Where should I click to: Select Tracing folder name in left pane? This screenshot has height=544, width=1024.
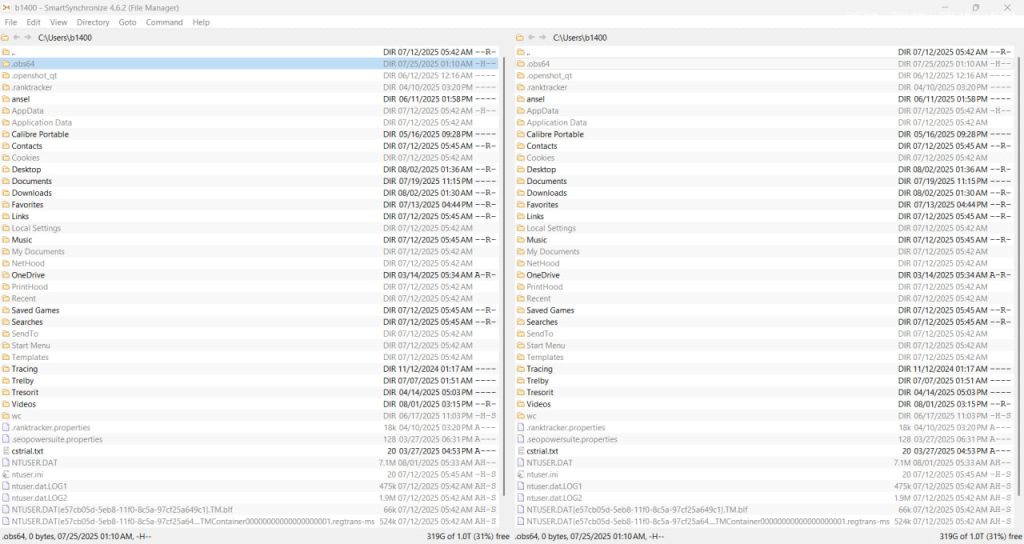coord(24,370)
